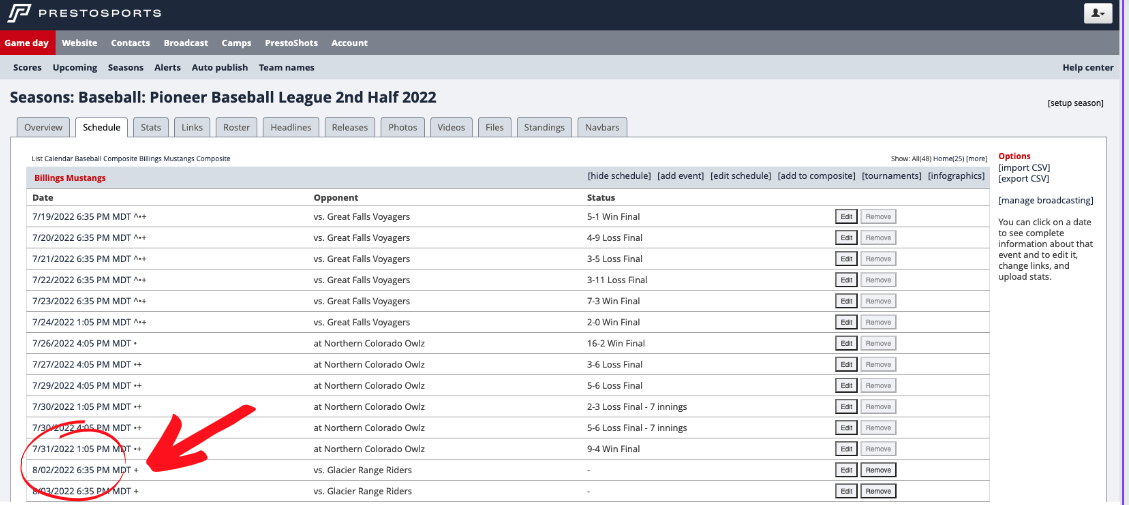Switch to the Roster tab
The image size is (1129, 505).
pyautogui.click(x=236, y=127)
